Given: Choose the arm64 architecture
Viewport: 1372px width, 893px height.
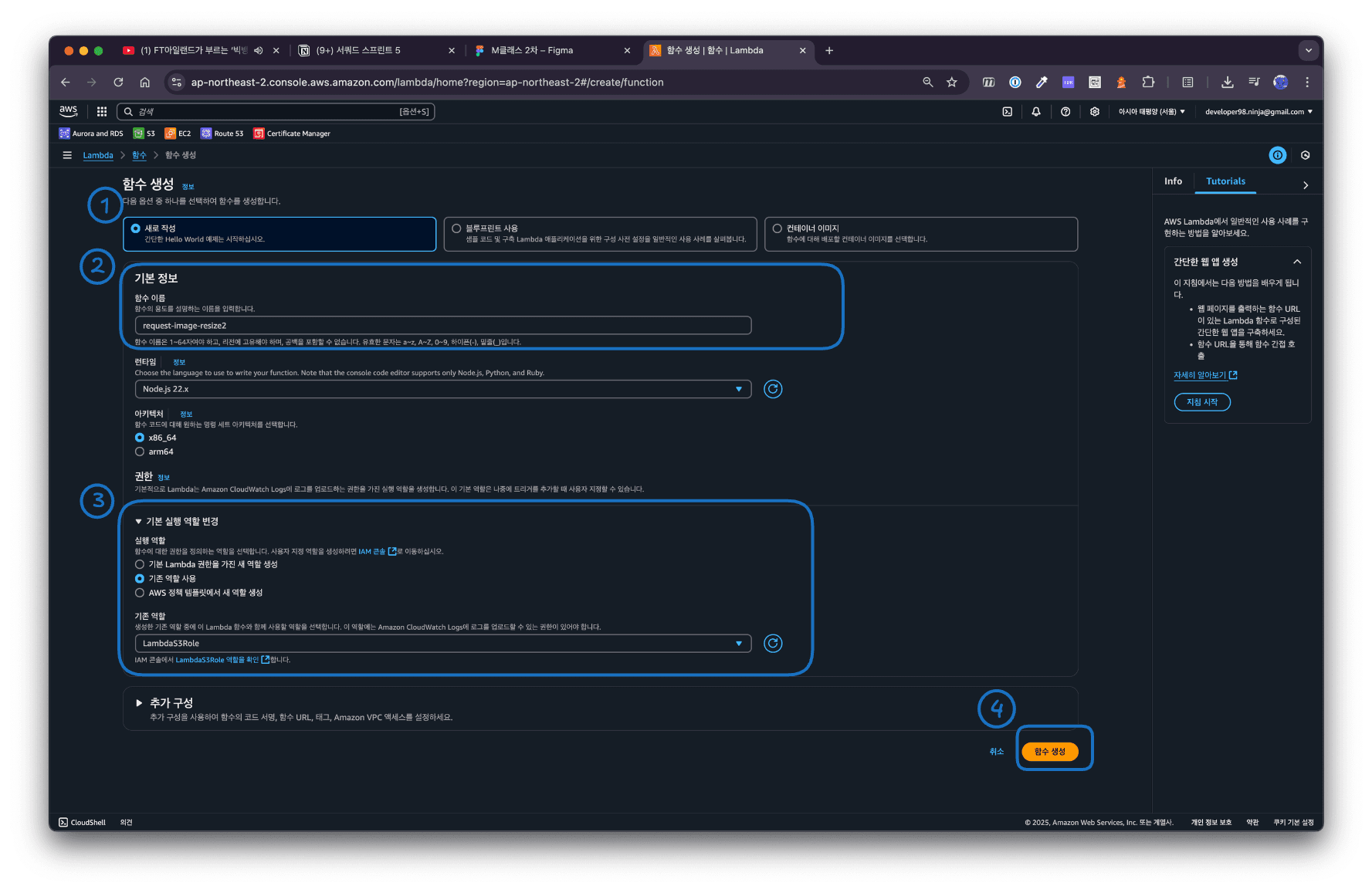Looking at the screenshot, I should pyautogui.click(x=140, y=452).
